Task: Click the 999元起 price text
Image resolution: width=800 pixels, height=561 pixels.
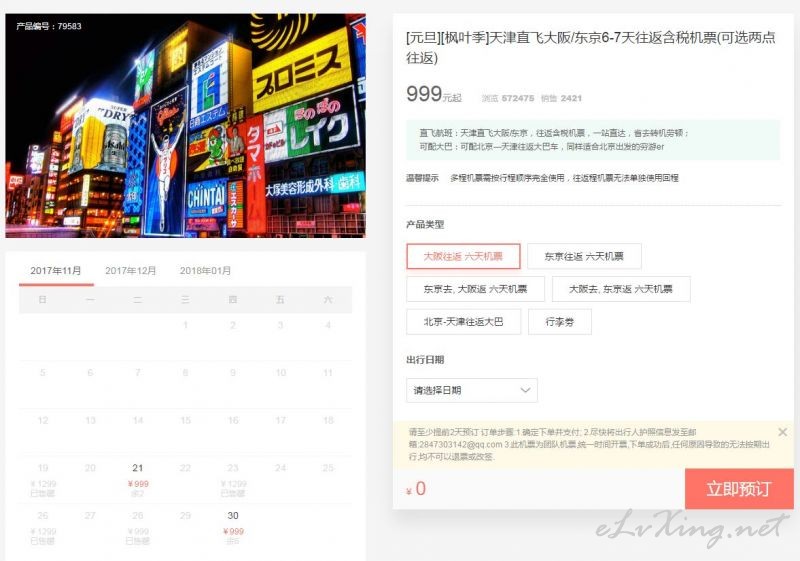Action: pyautogui.click(x=434, y=94)
